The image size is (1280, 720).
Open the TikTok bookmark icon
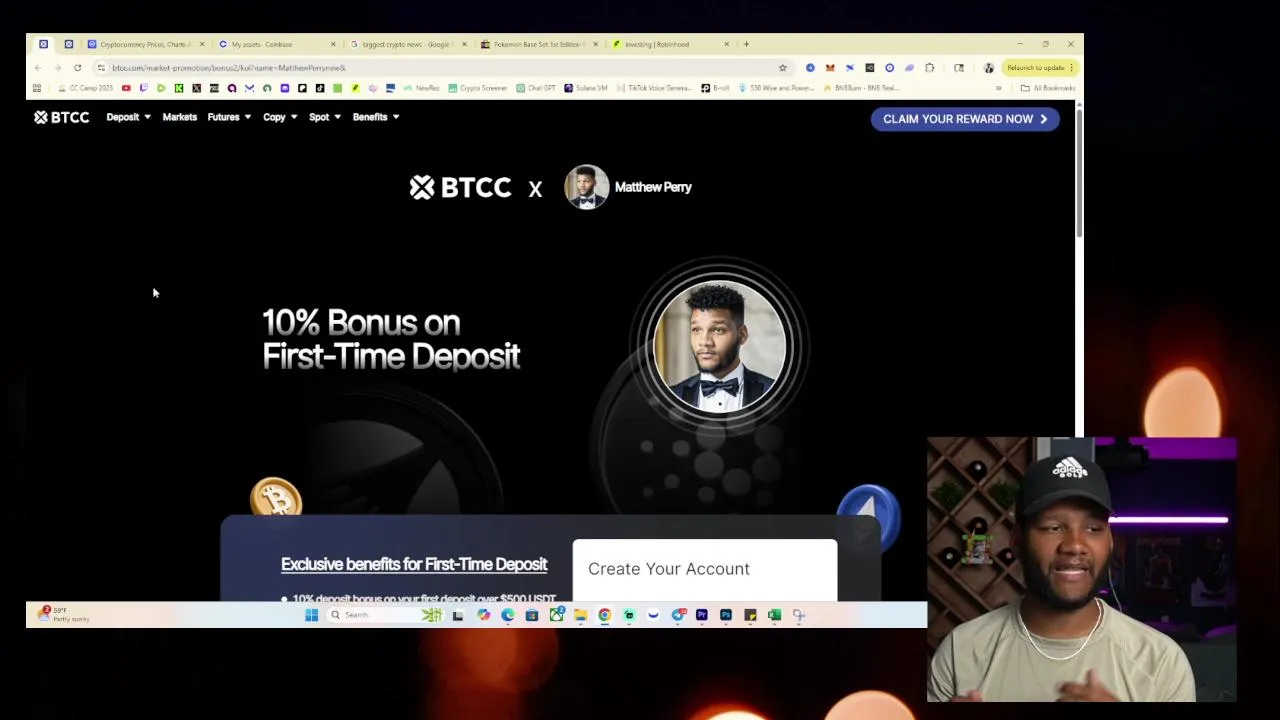[320, 88]
